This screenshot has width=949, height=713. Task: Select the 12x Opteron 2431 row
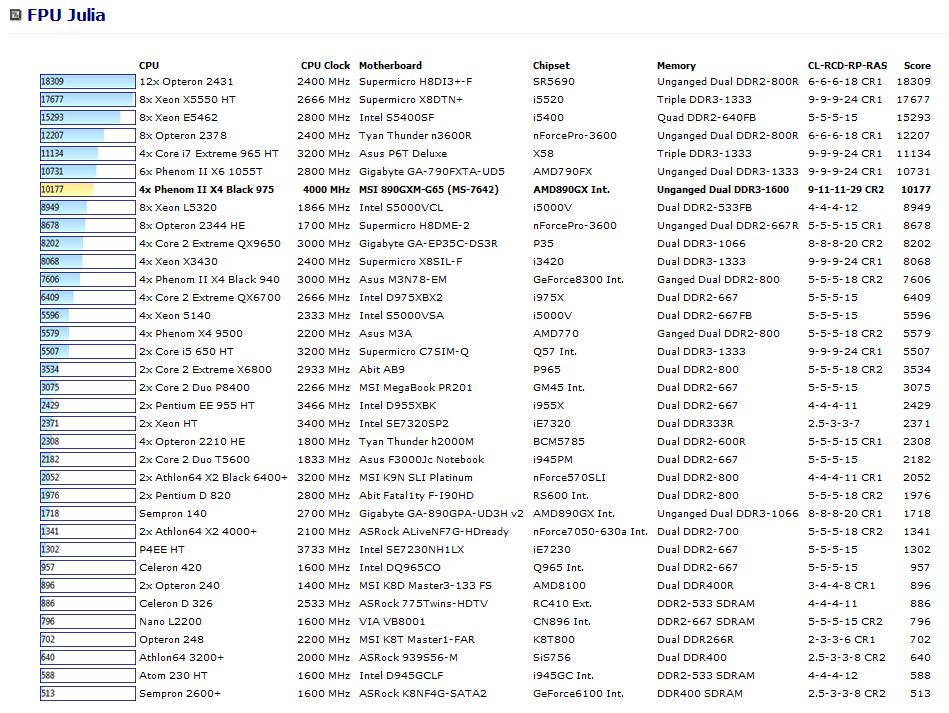tap(186, 82)
